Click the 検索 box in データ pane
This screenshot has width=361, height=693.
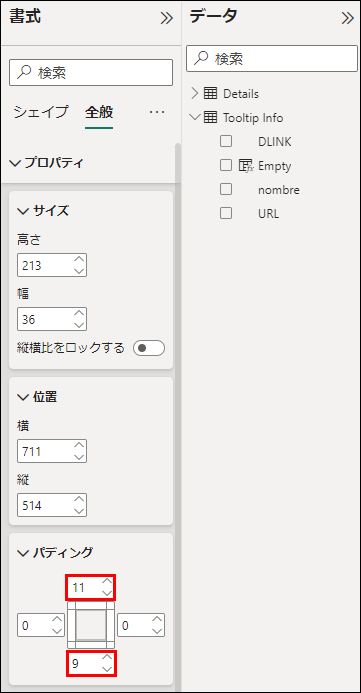point(272,58)
